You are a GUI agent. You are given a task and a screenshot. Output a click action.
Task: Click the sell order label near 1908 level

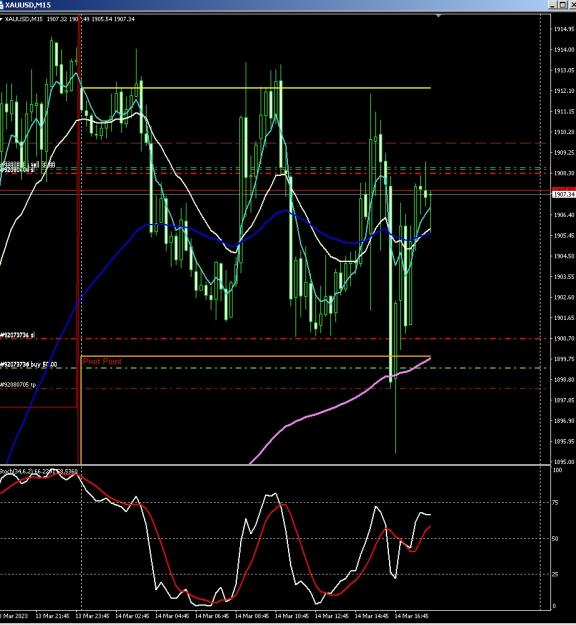(28, 165)
